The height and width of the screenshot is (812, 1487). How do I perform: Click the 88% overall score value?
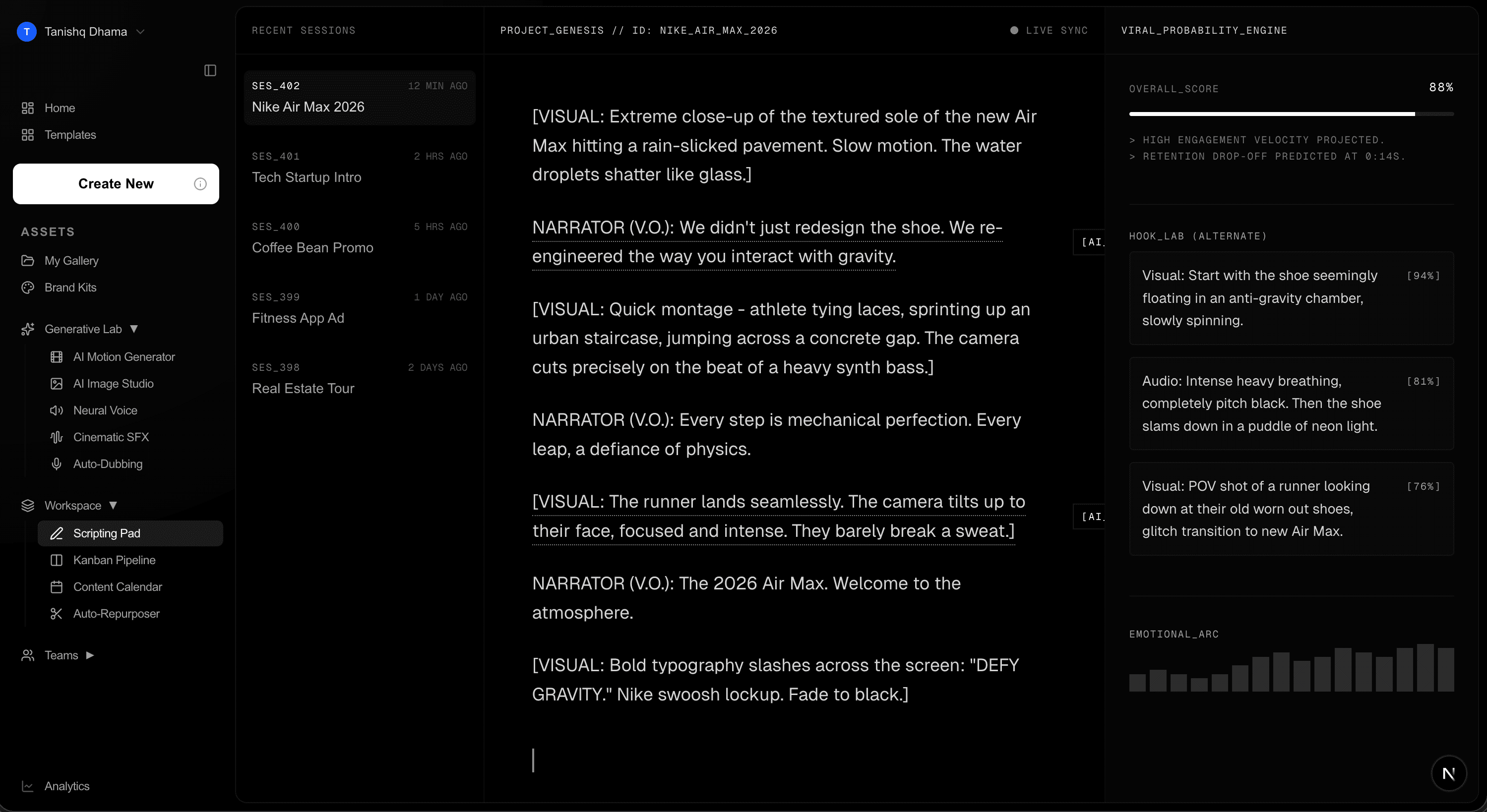[x=1441, y=88]
